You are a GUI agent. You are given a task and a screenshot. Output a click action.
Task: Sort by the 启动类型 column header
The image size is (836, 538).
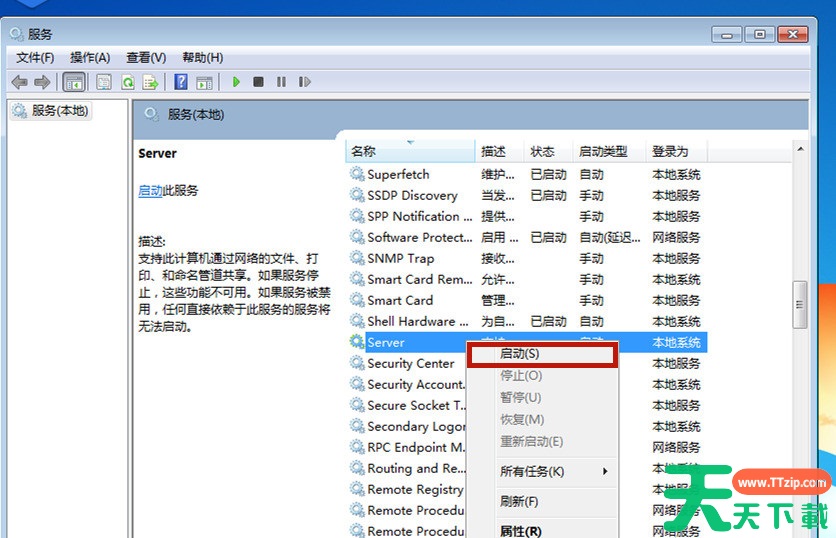[x=603, y=151]
